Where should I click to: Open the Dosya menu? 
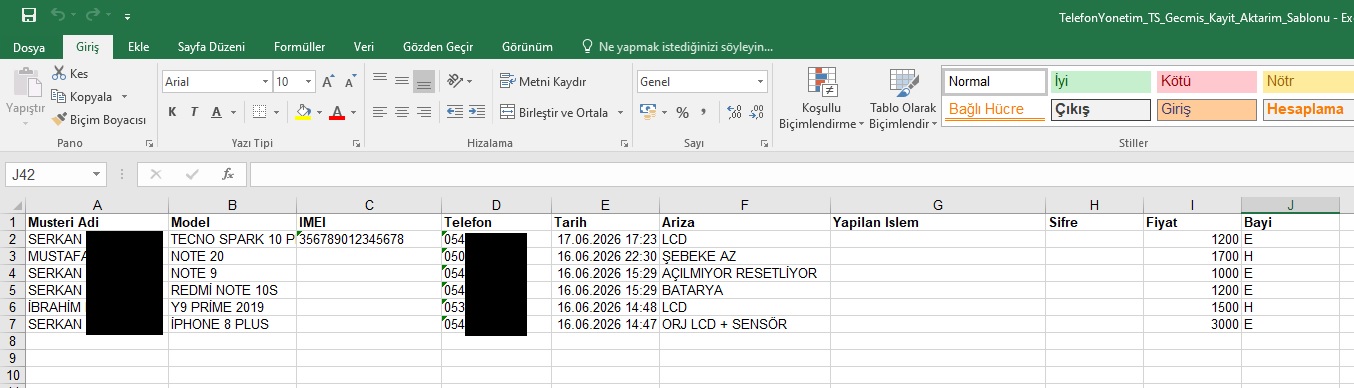pos(29,47)
